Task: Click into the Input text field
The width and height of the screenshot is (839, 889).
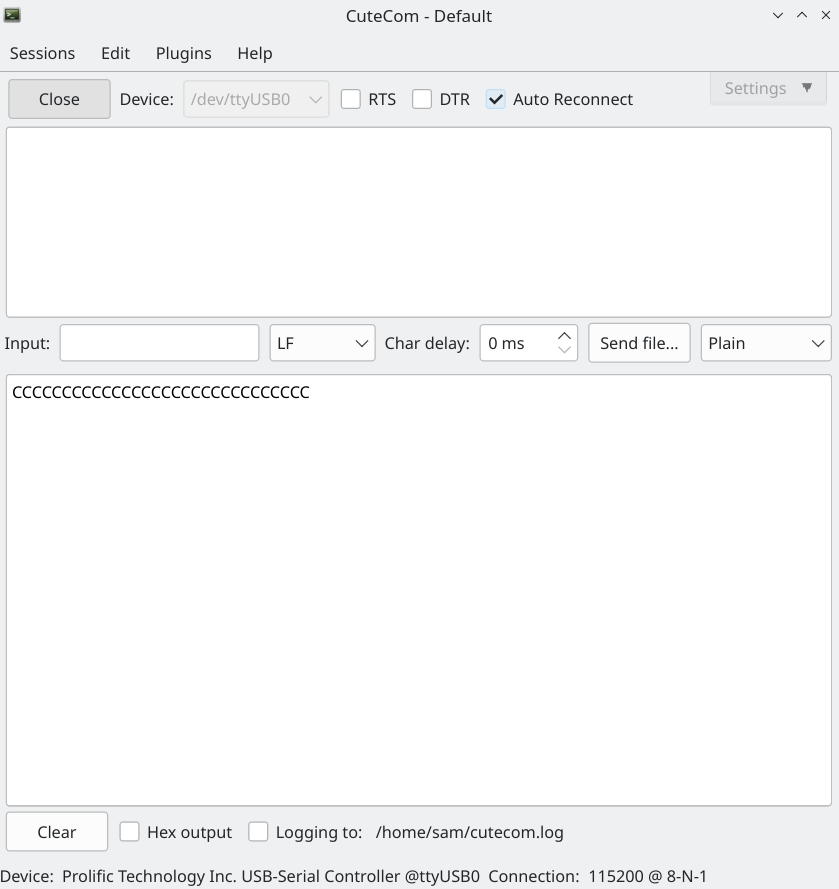Action: (x=159, y=343)
